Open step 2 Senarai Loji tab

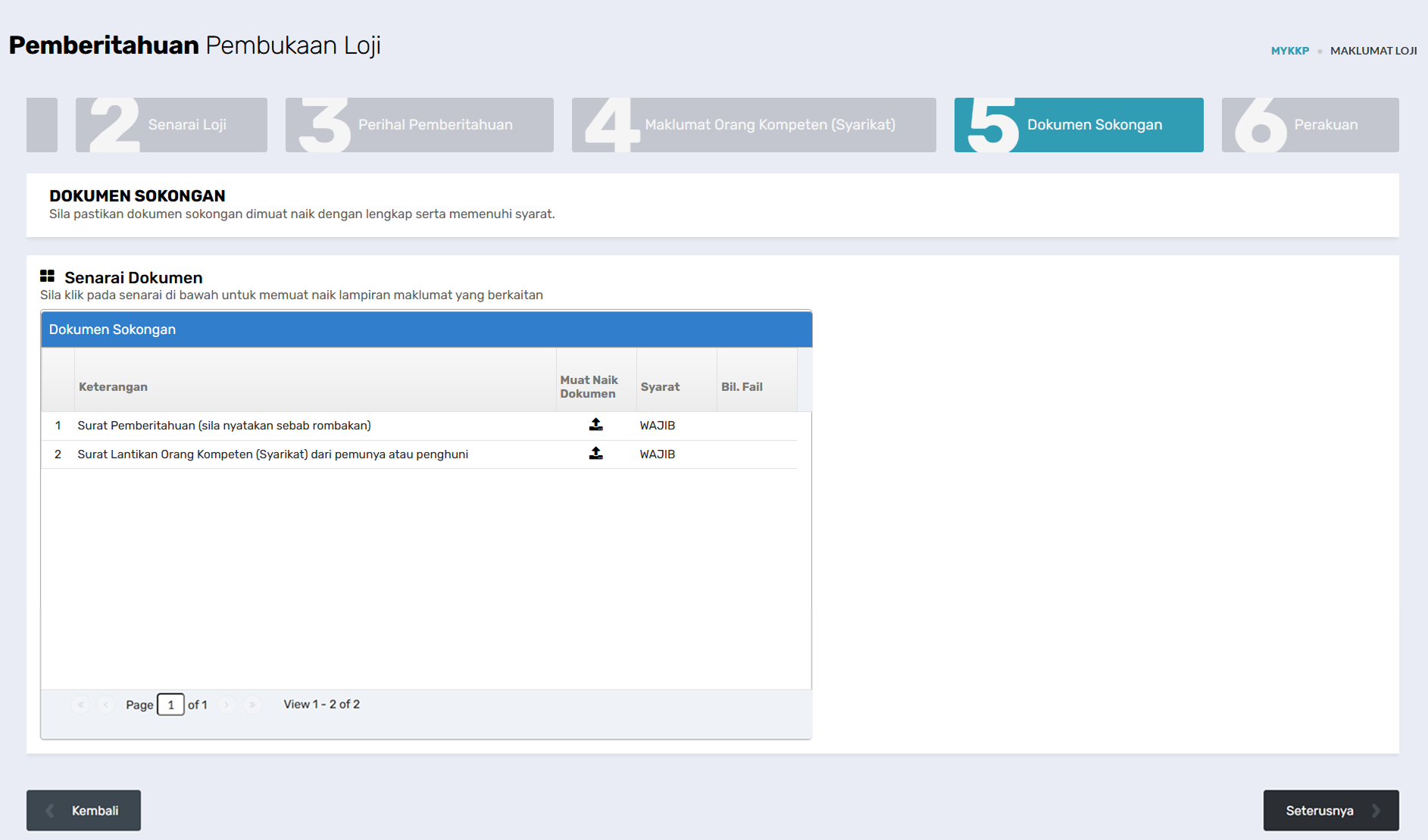coord(171,125)
